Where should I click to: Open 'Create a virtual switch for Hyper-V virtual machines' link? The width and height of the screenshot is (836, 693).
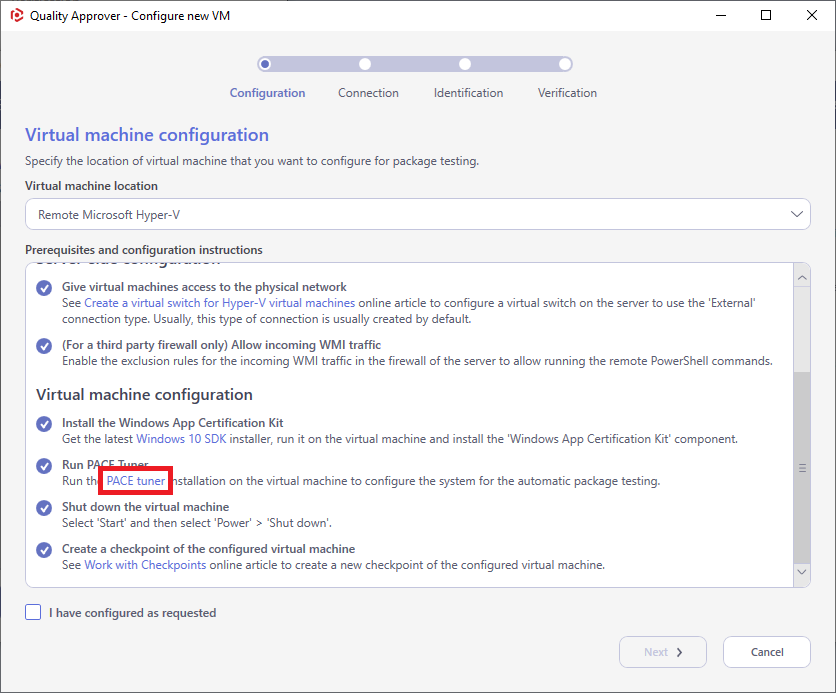(220, 303)
